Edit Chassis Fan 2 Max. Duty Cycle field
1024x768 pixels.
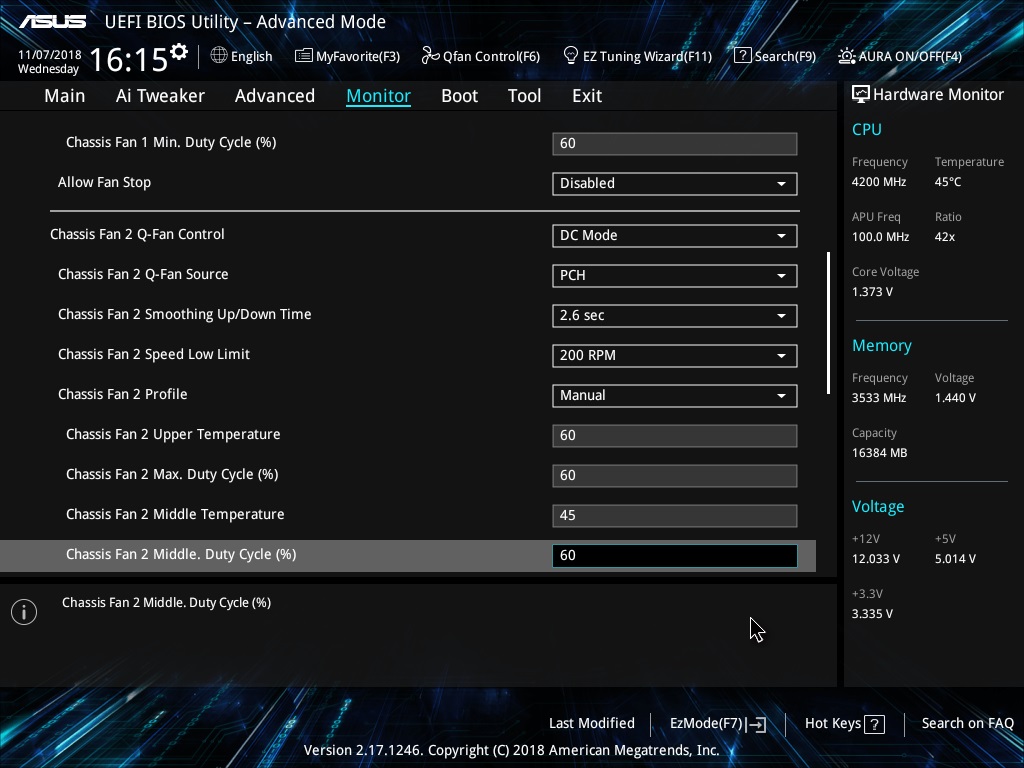coord(675,475)
